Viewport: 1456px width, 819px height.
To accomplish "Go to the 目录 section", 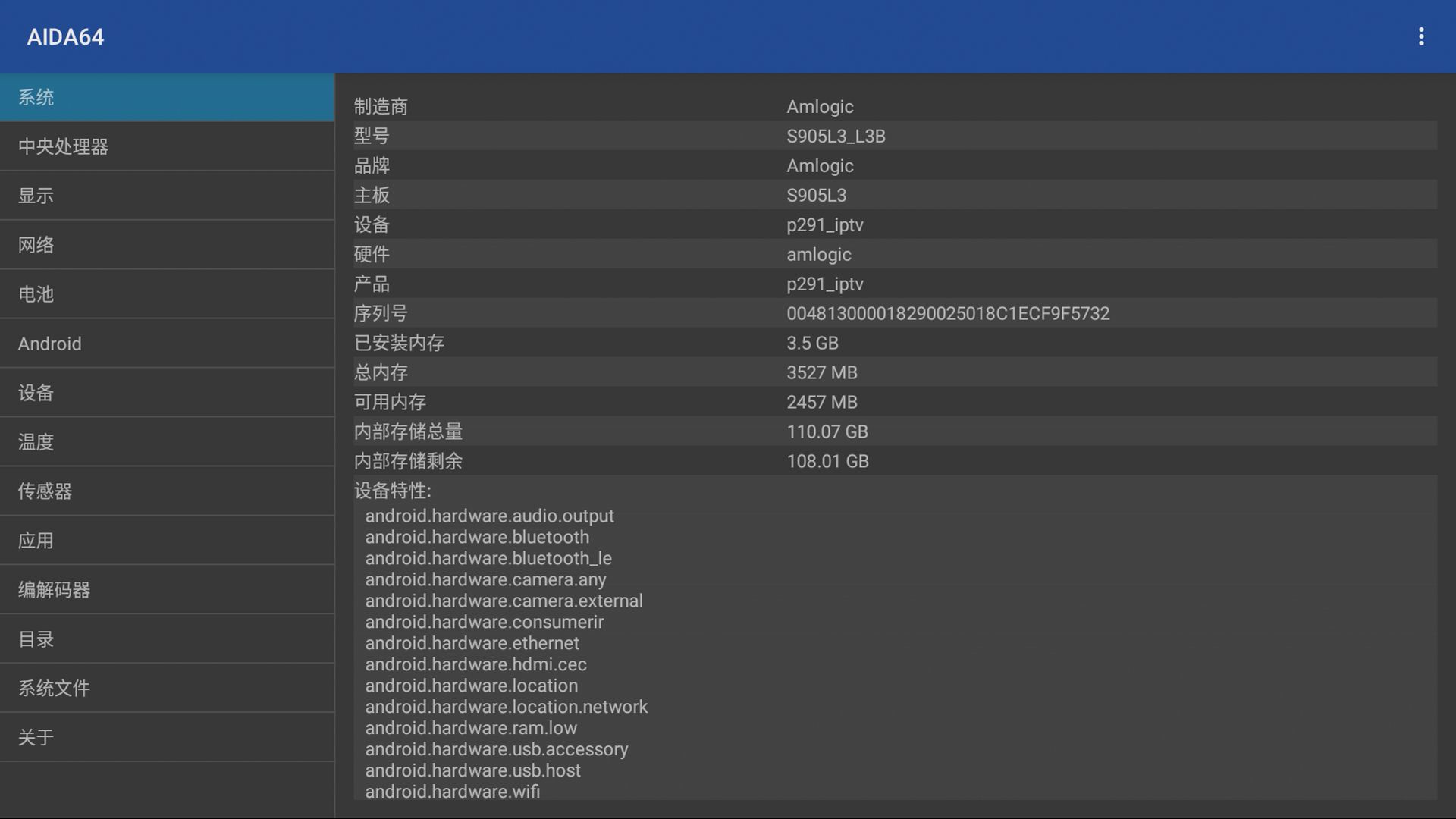I will [x=167, y=639].
